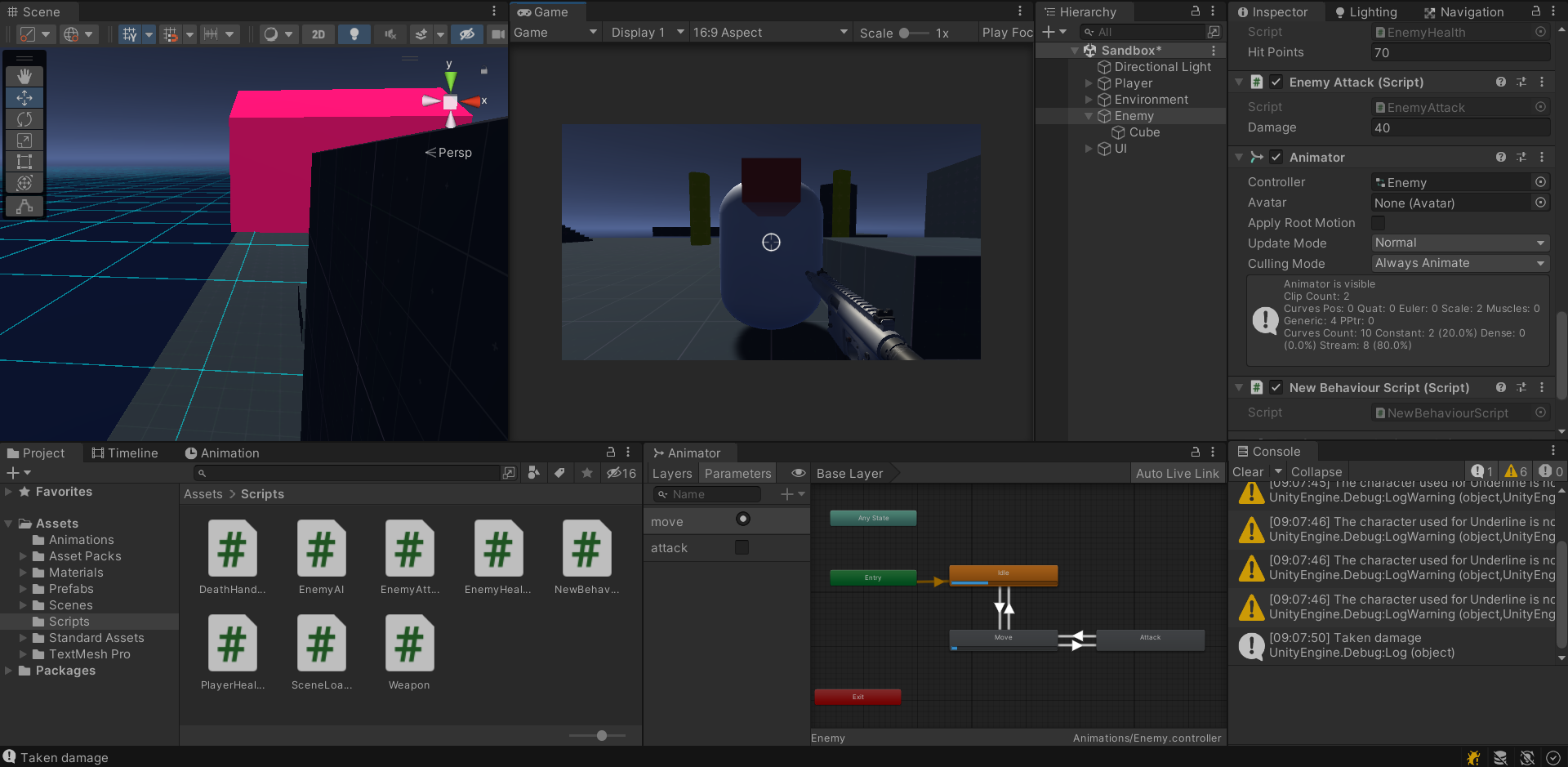1568x767 pixels.
Task: Open the Weapon script asset
Action: point(409,653)
